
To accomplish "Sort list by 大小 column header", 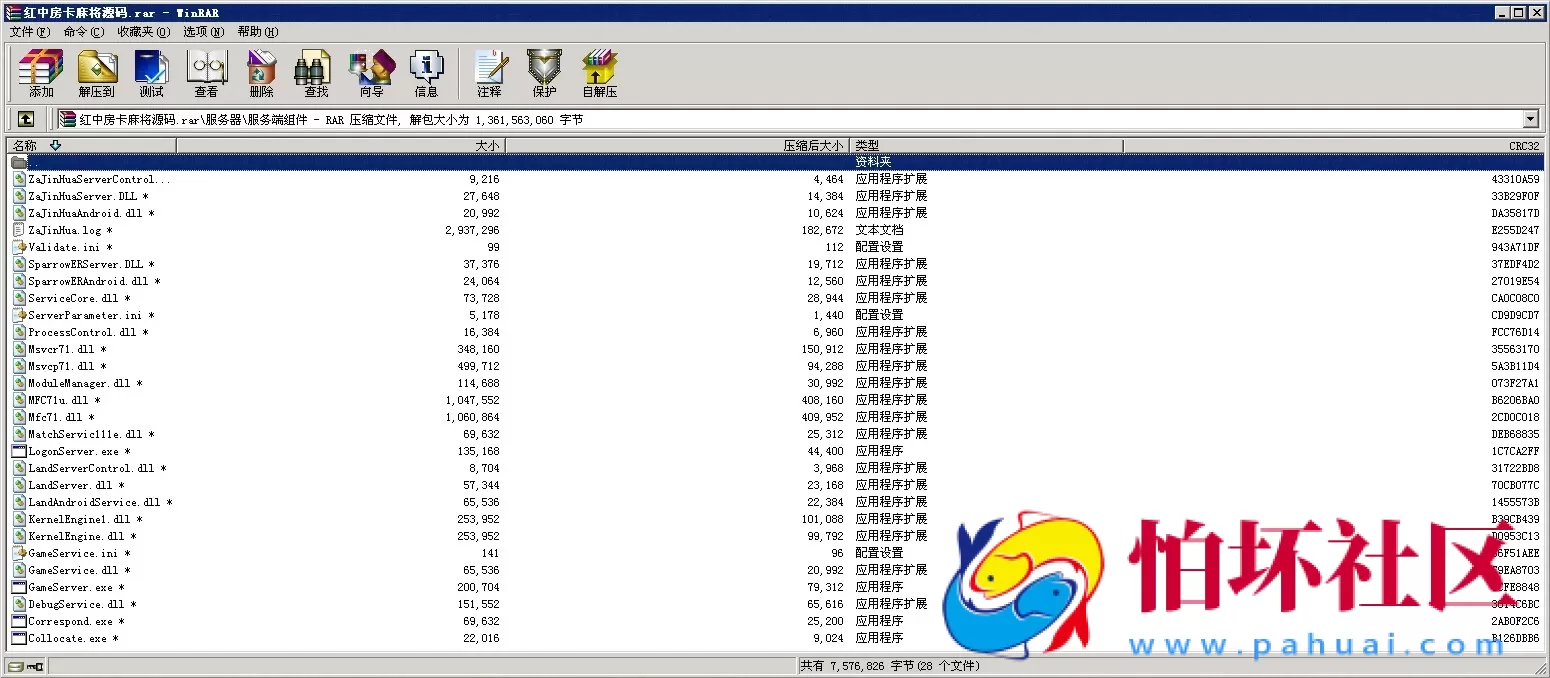I will point(340,146).
